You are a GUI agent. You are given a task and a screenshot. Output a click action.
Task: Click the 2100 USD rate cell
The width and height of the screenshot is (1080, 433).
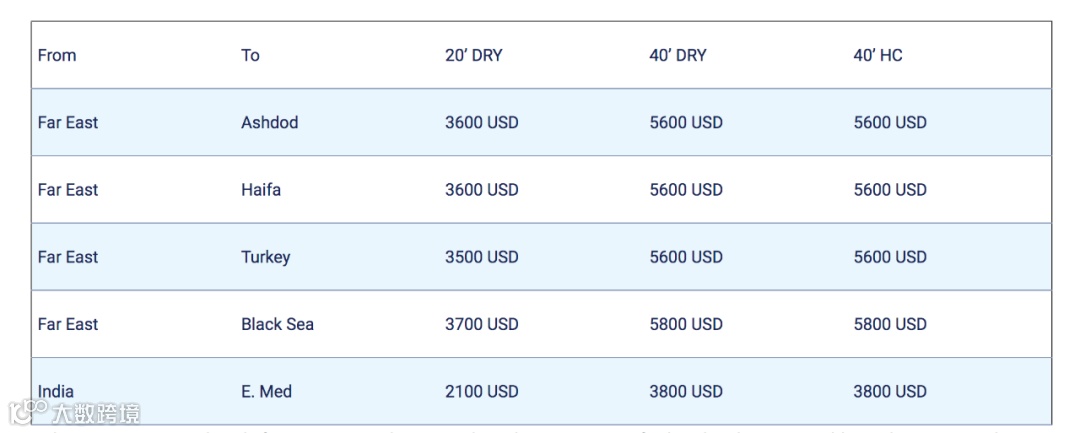coord(481,391)
